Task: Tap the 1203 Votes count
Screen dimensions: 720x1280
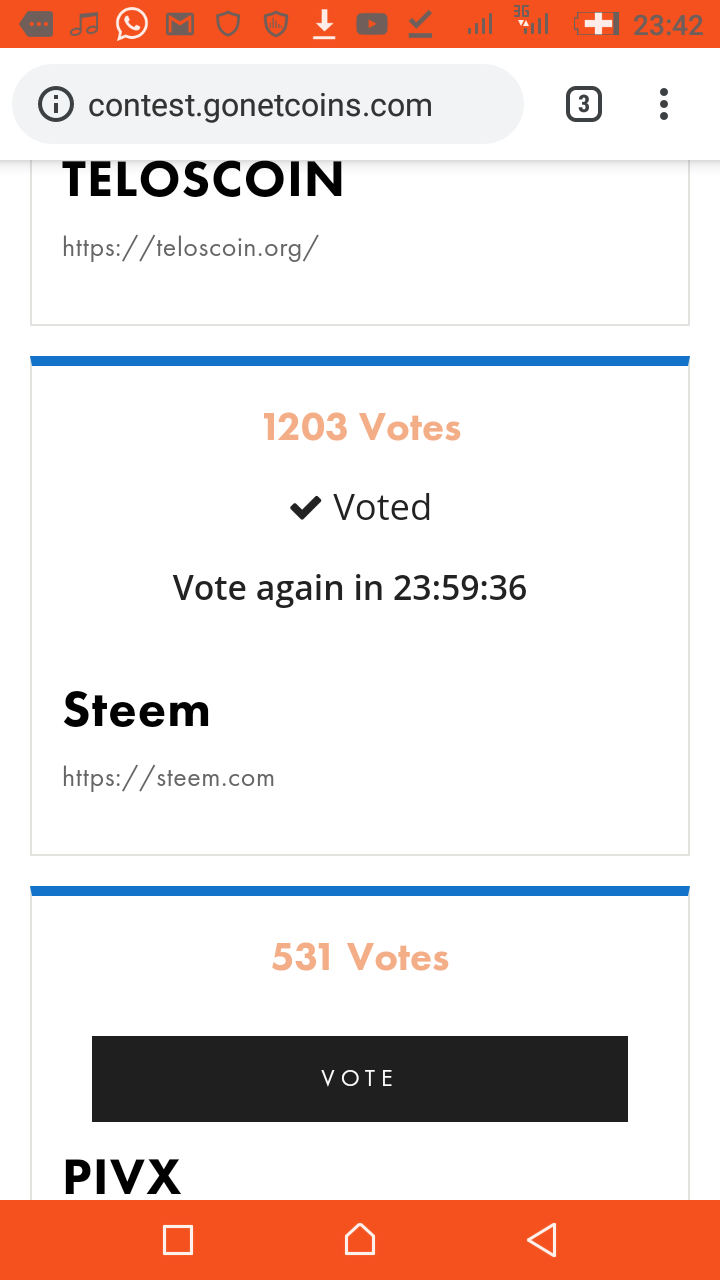Action: click(361, 427)
